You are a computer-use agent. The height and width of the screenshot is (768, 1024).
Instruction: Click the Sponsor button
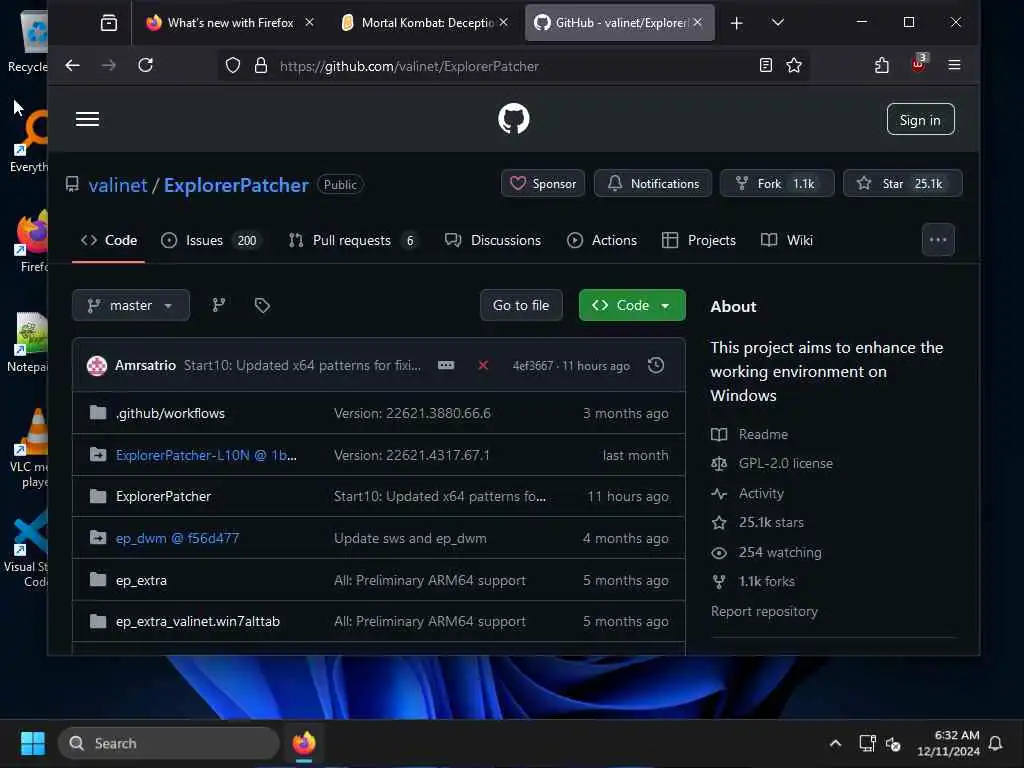[x=543, y=184]
